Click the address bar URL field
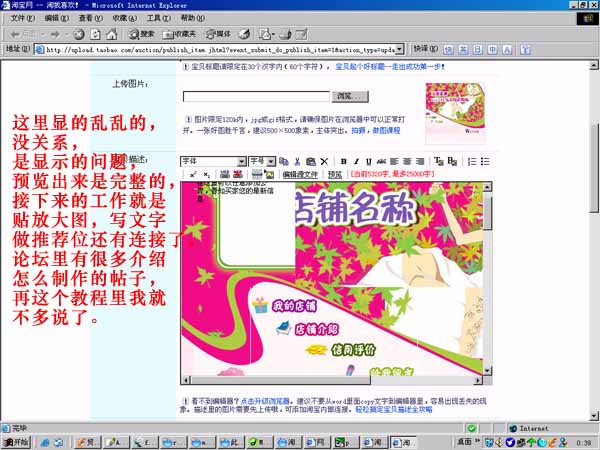The height and width of the screenshot is (450, 600). click(220, 49)
